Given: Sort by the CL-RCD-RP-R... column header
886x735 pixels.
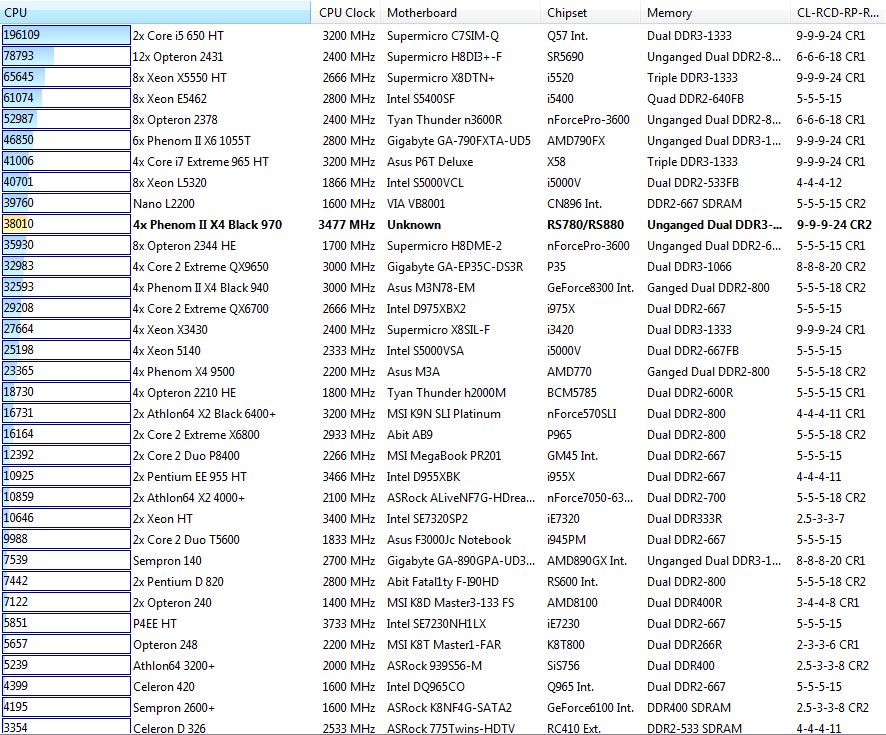Looking at the screenshot, I should (x=838, y=12).
